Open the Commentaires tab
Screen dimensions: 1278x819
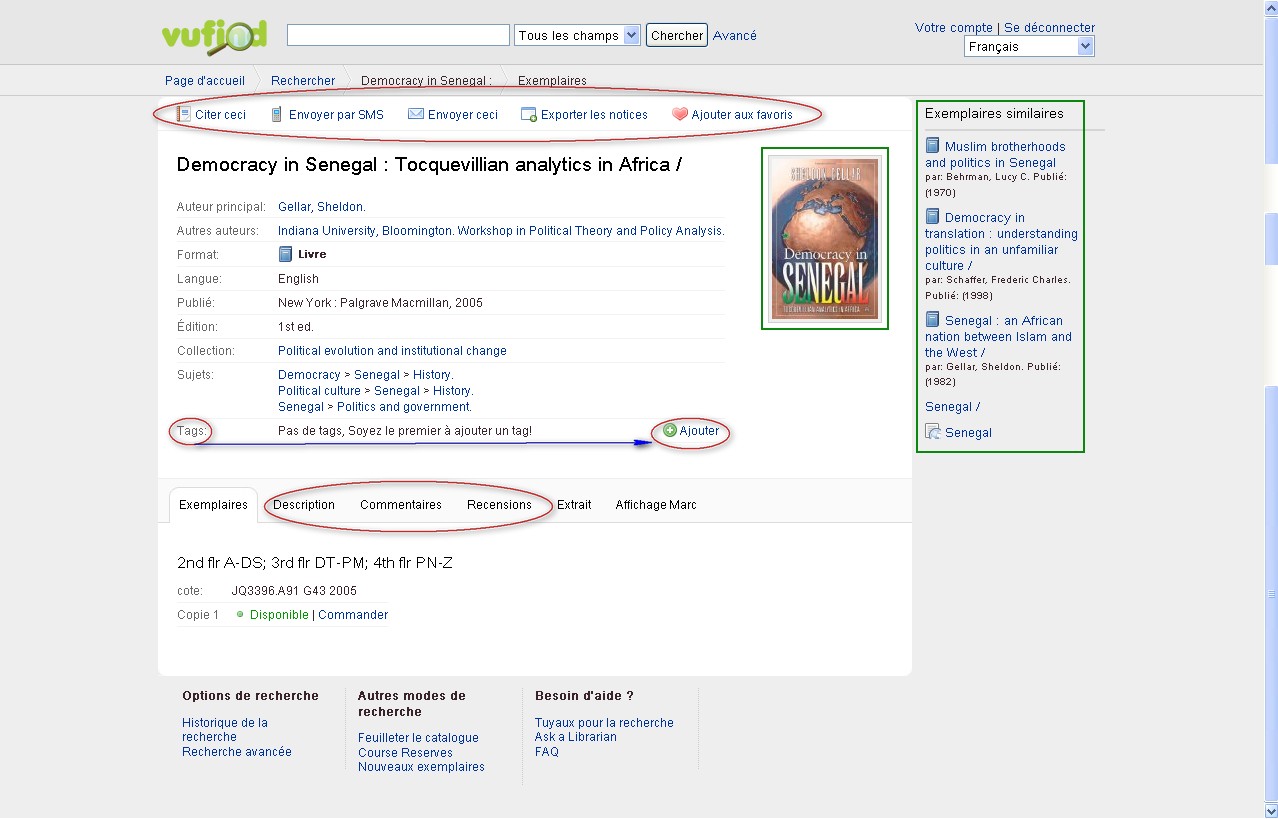(401, 505)
